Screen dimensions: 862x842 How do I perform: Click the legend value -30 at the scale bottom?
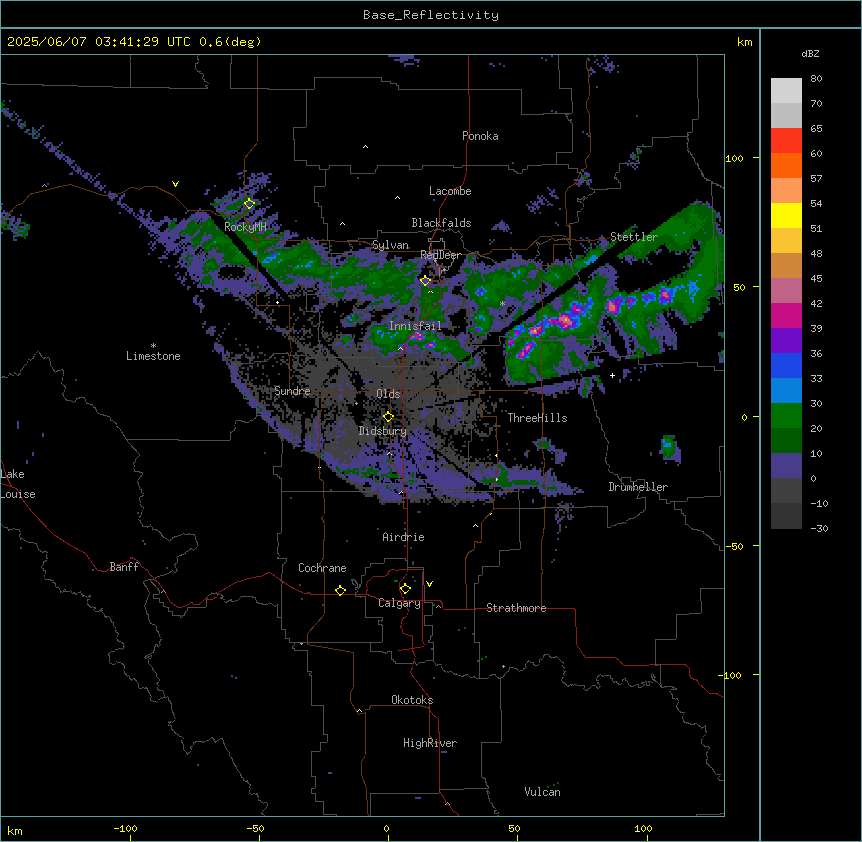click(819, 528)
